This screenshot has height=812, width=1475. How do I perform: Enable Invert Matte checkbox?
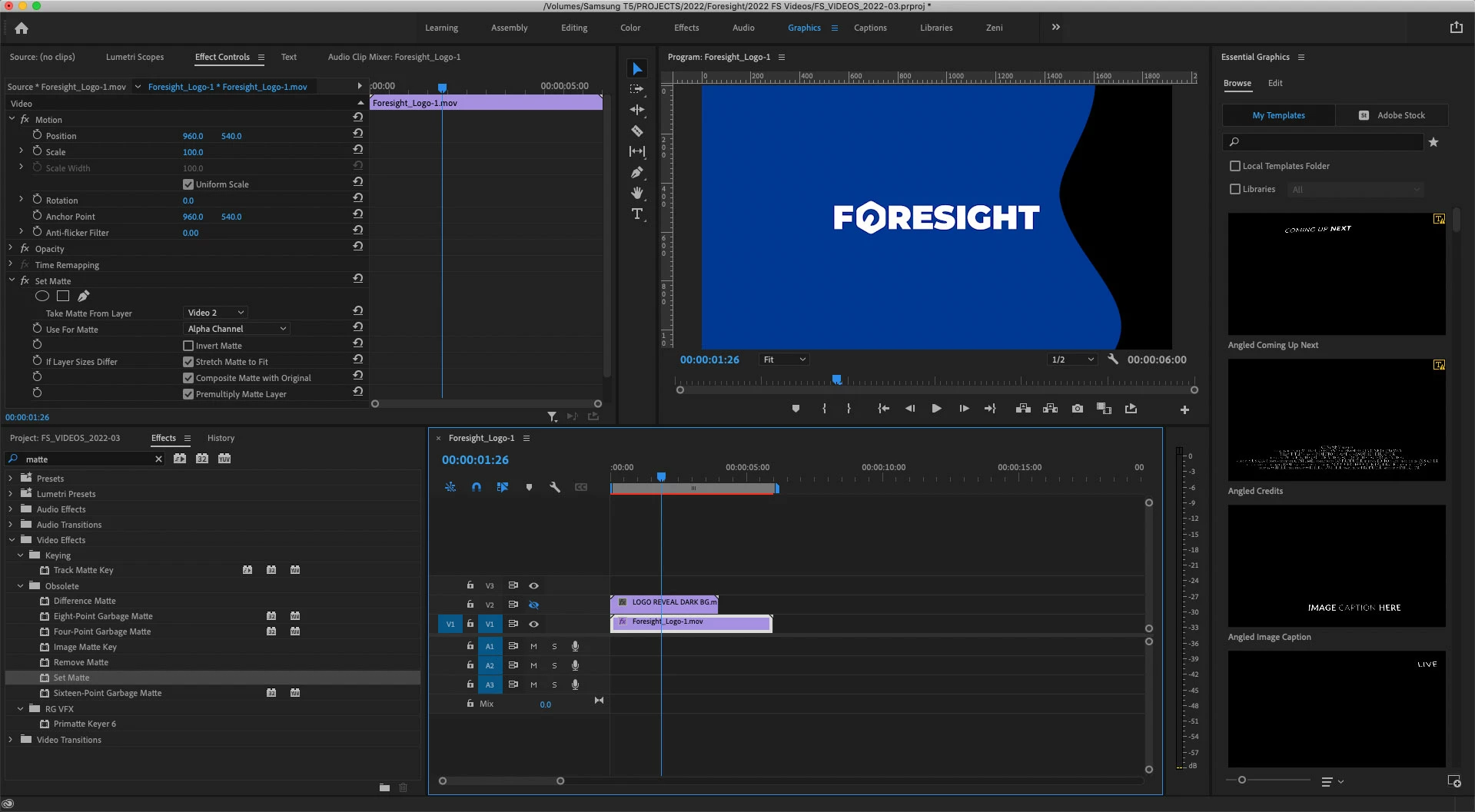coord(188,346)
